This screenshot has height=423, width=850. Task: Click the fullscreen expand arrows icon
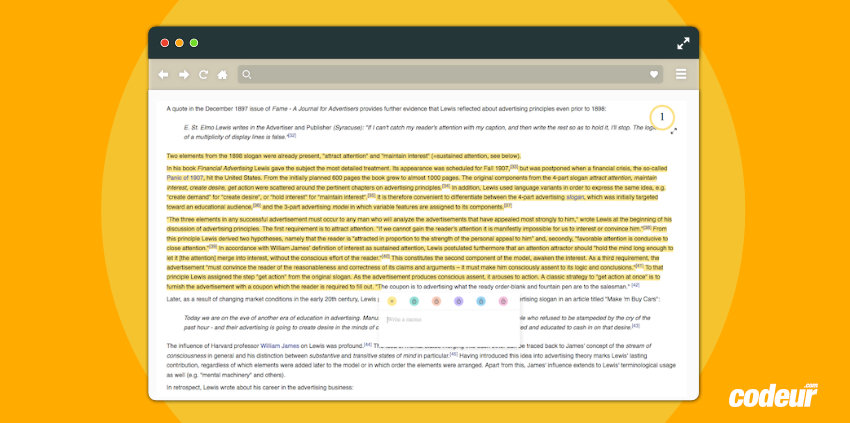click(x=683, y=43)
